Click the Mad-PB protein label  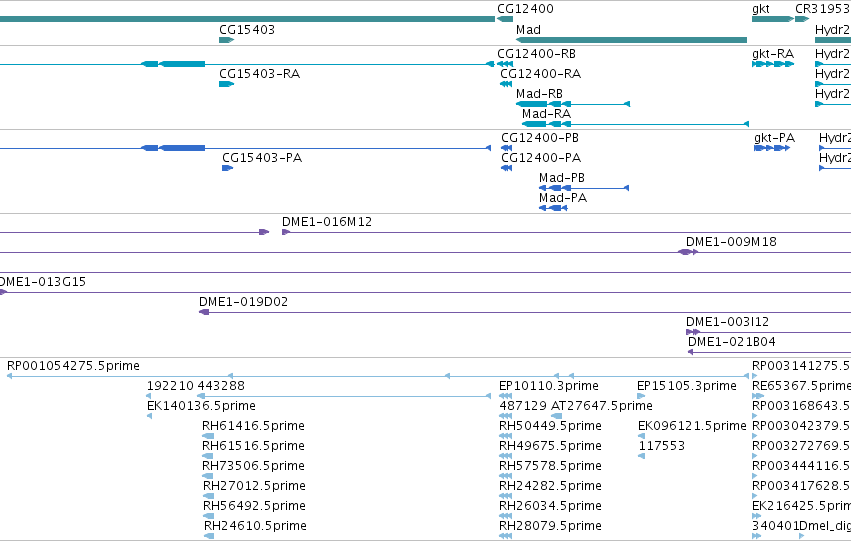pos(562,178)
